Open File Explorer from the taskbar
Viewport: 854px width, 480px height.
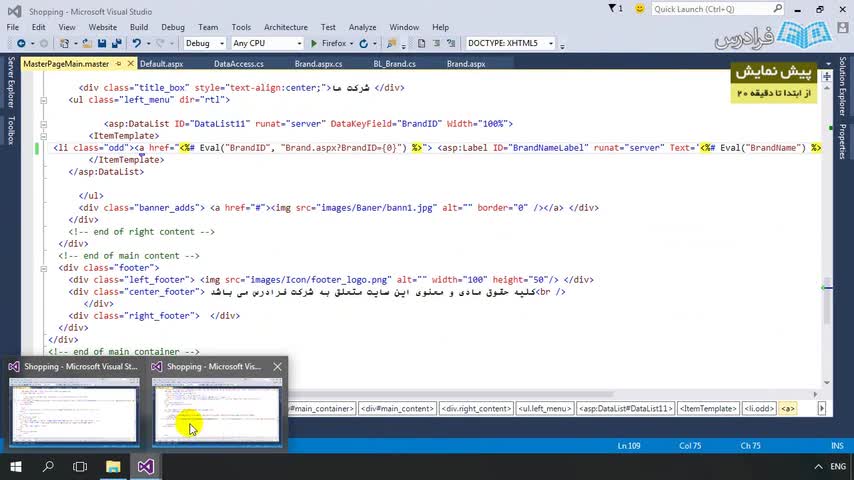point(113,466)
